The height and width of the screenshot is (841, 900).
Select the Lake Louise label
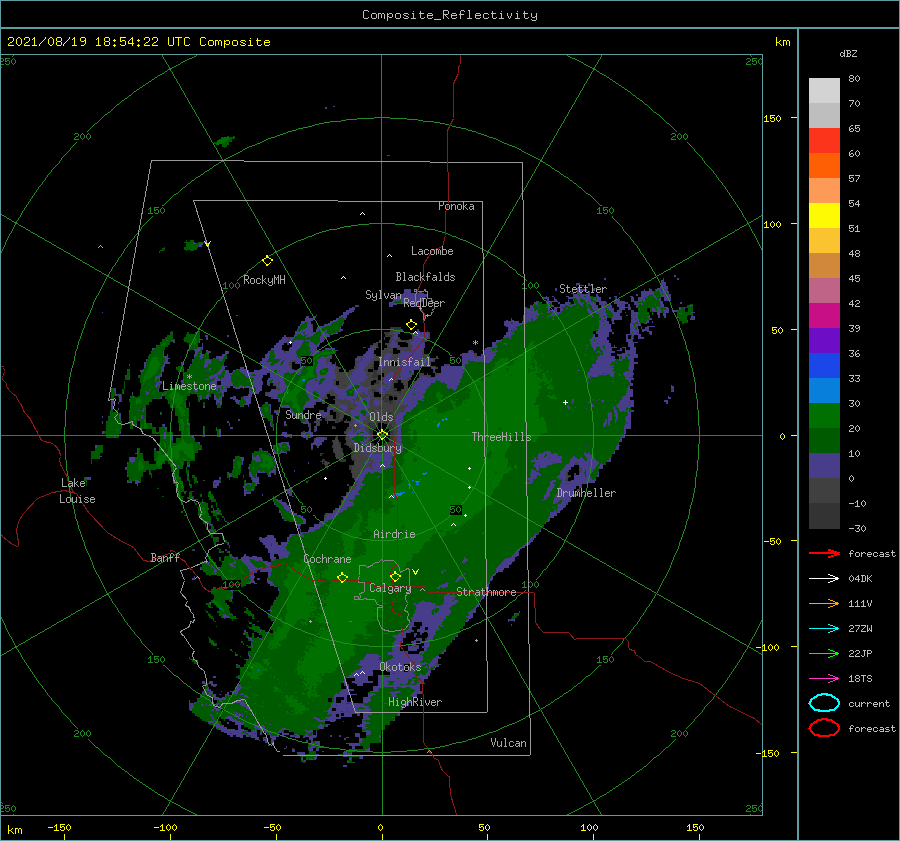[77, 491]
